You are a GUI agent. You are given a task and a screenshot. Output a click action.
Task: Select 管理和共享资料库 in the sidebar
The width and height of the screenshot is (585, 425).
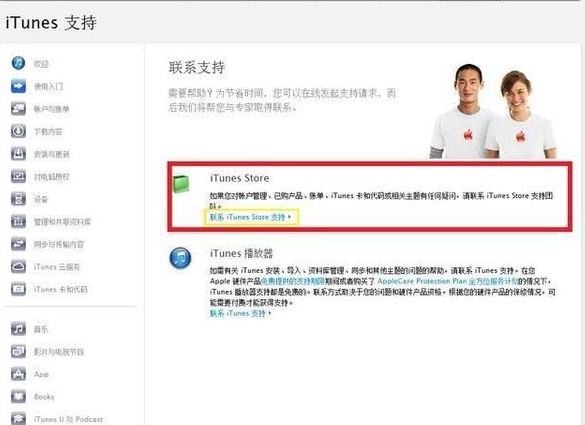62,222
